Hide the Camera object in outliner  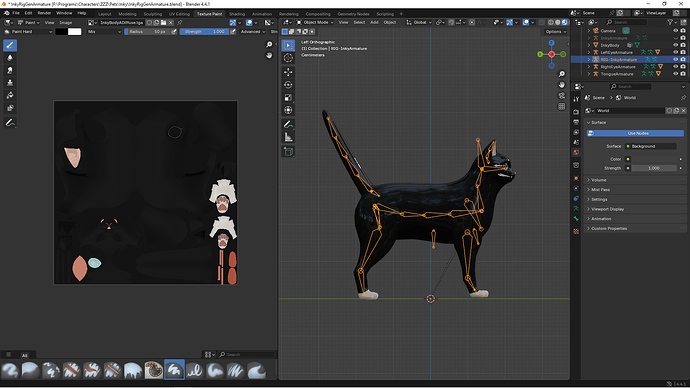(x=675, y=31)
